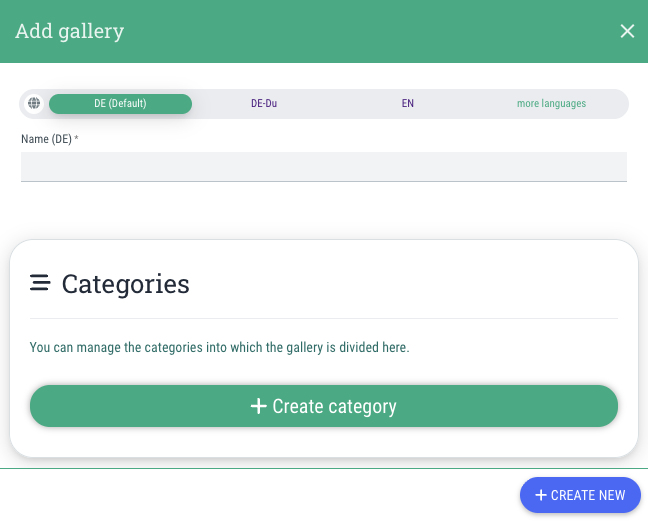Click the Categories section heading

coord(125,284)
